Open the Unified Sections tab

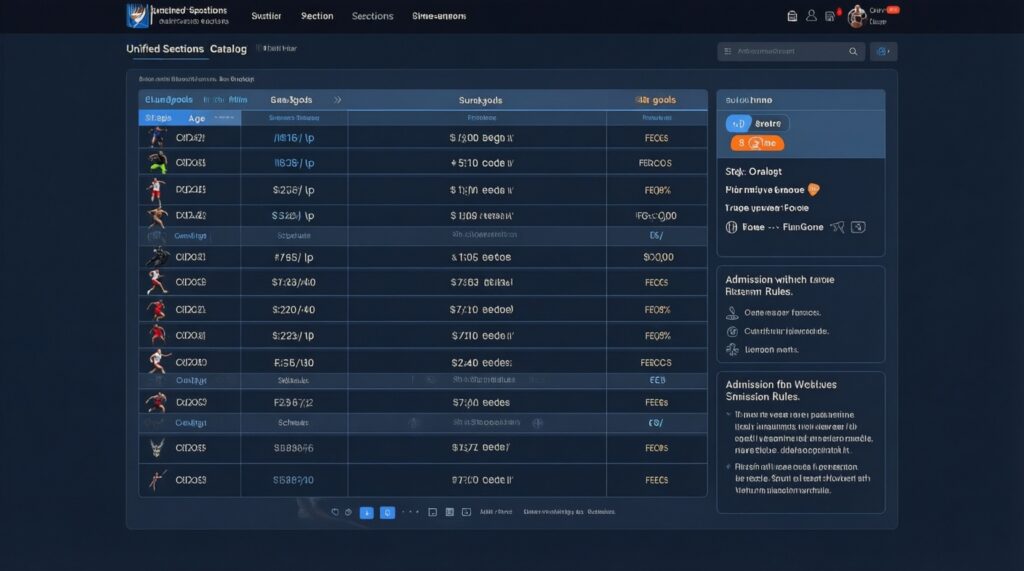coord(165,48)
